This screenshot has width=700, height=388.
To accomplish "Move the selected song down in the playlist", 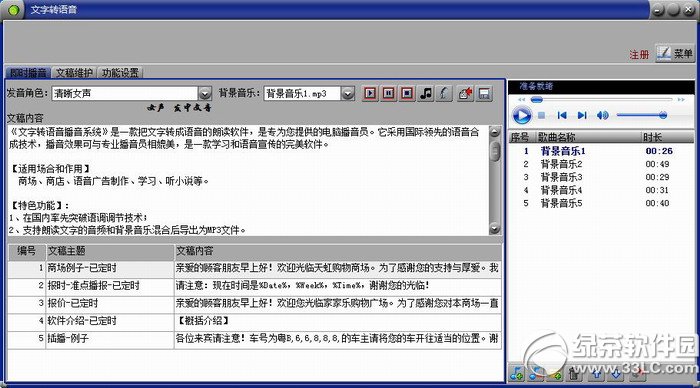I will coord(616,373).
